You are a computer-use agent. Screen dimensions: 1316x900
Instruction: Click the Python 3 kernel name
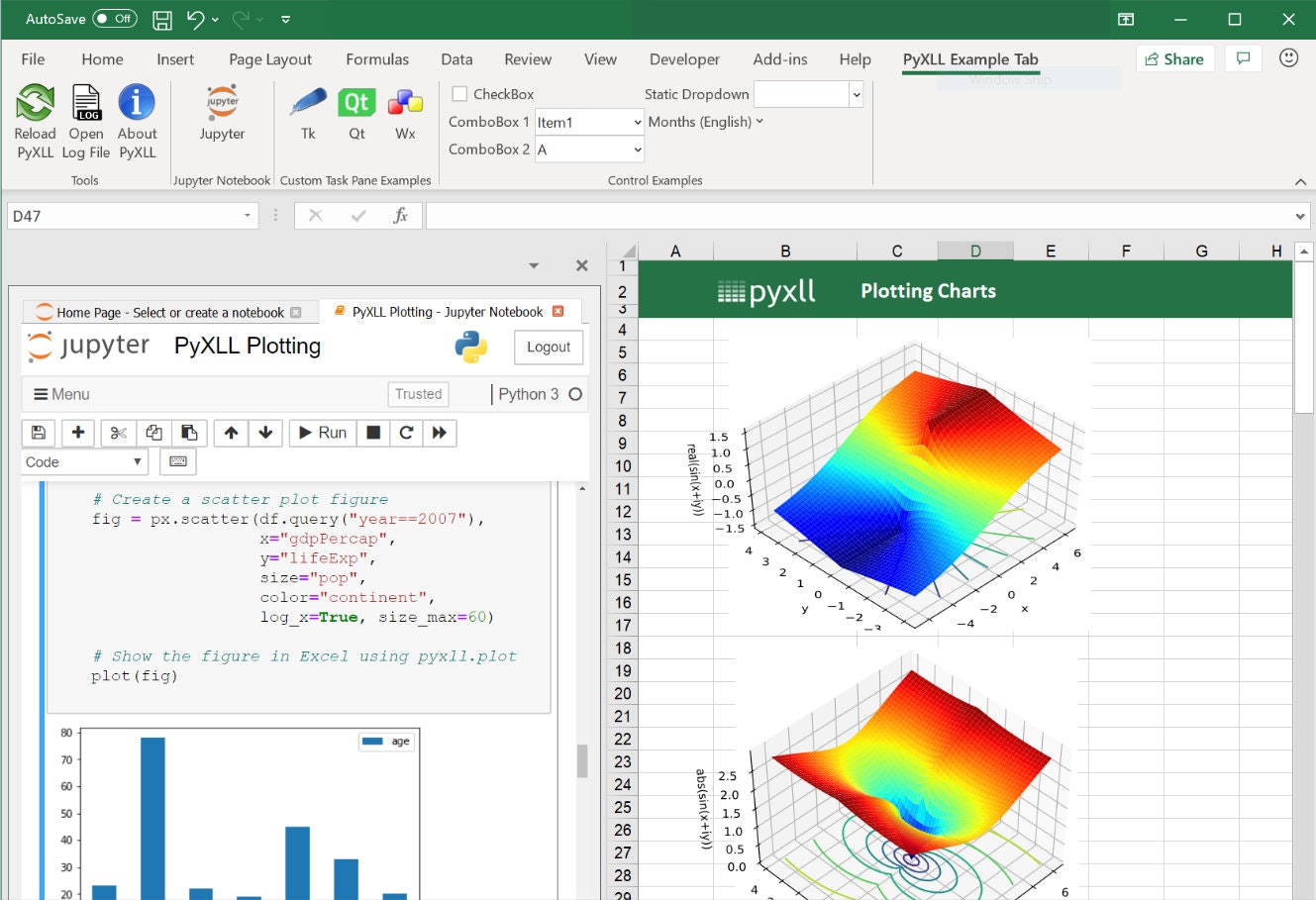(529, 394)
